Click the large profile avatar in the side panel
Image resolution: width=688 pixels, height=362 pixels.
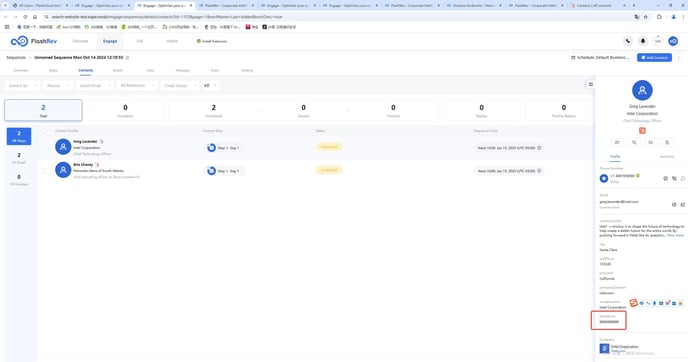point(642,90)
